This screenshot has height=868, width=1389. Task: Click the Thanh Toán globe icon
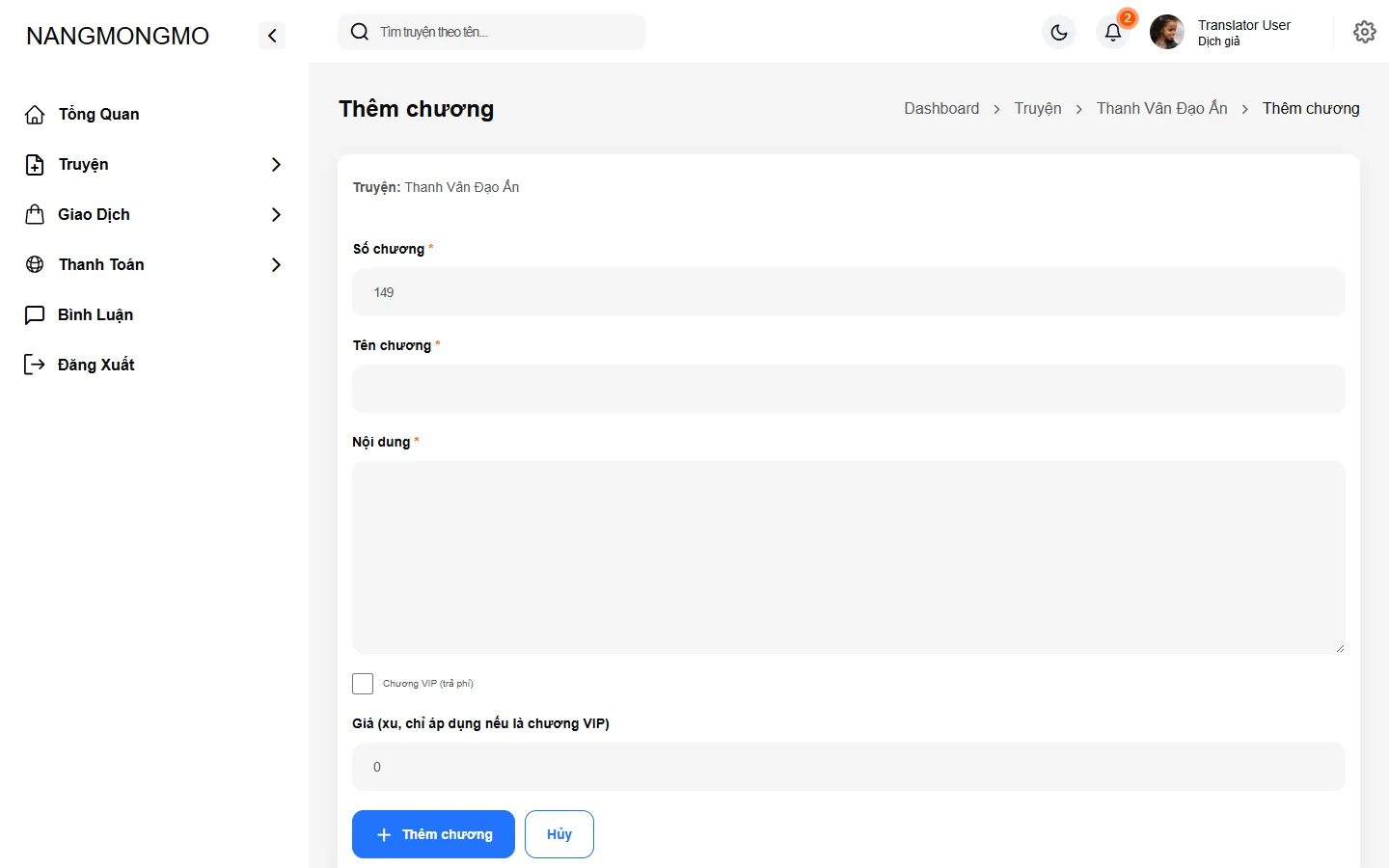click(x=35, y=264)
